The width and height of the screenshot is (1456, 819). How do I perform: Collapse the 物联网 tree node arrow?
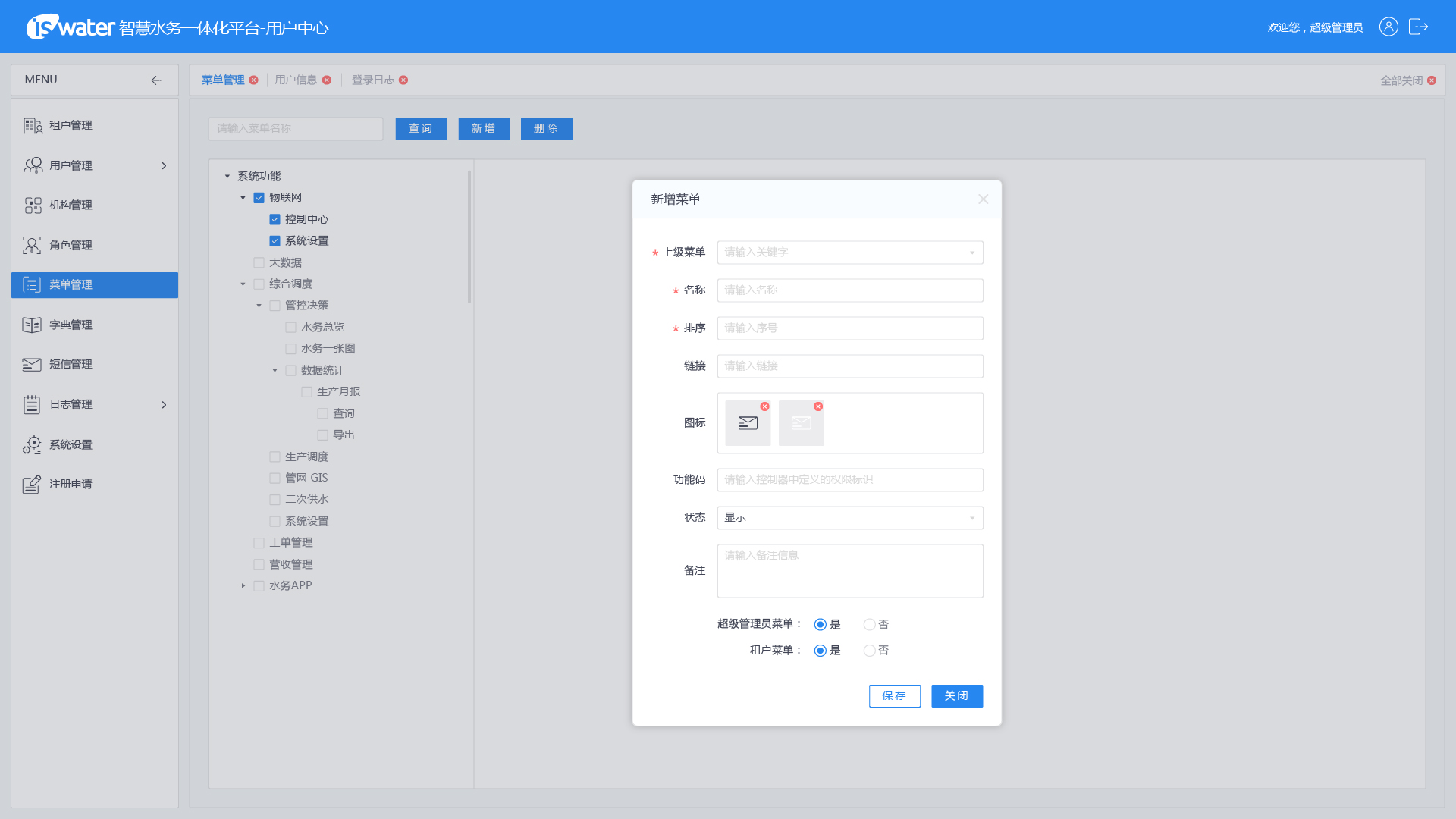pyautogui.click(x=243, y=198)
